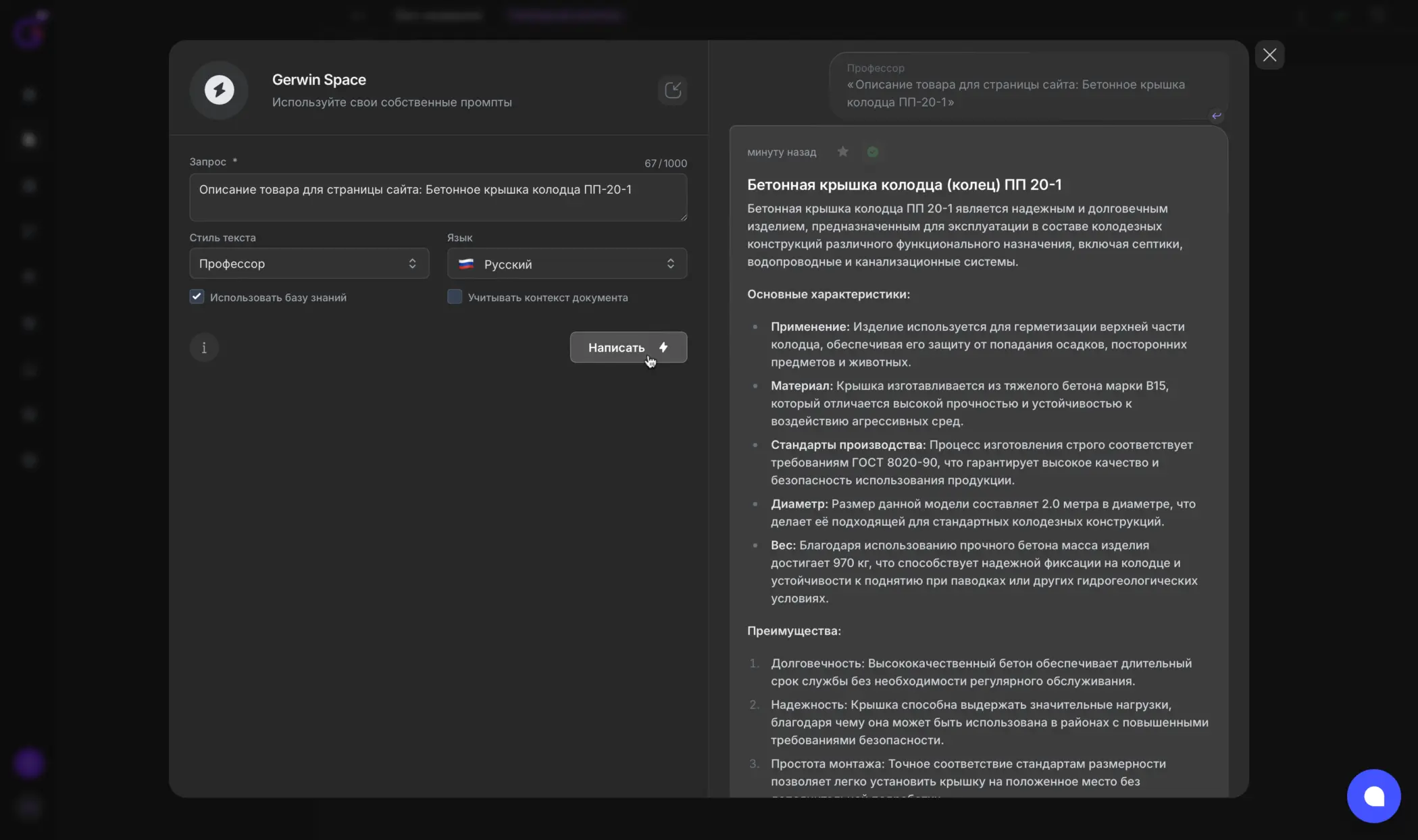Enable 'Учитывать контекст документа' checkbox

455,297
